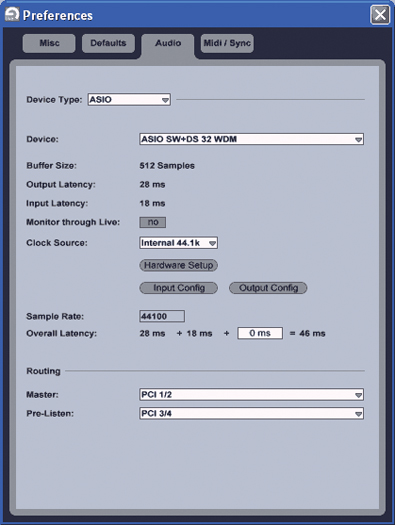Open the Master routing PCI 1/2 dropdown
The image size is (395, 525).
point(251,394)
